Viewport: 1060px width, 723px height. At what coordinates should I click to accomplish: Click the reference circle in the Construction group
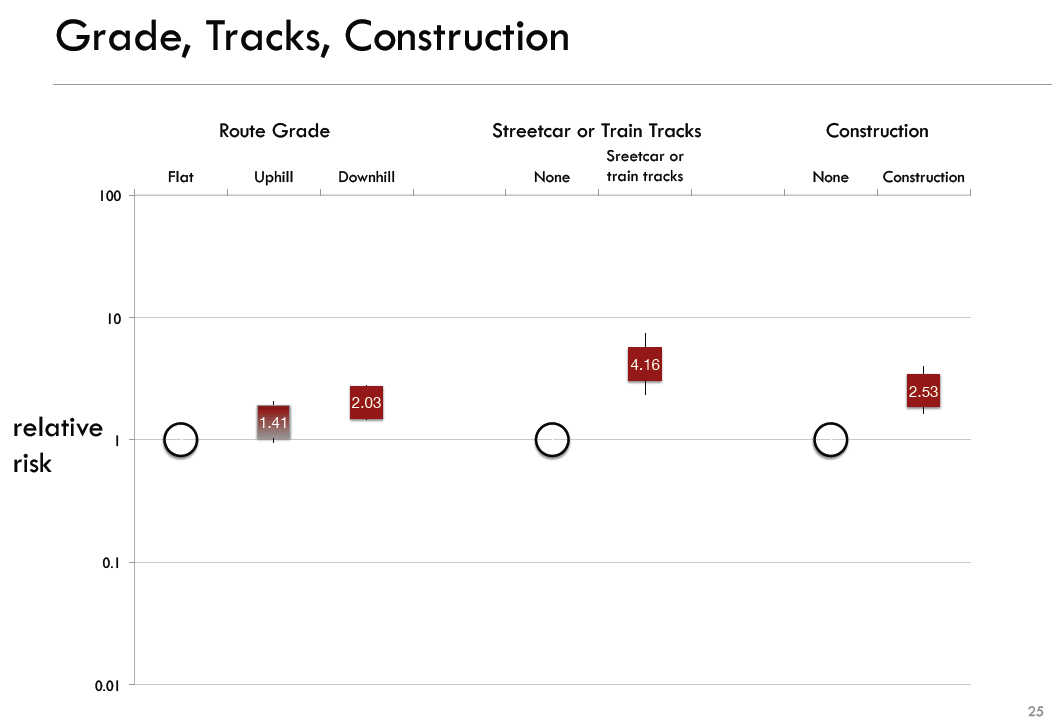coord(830,439)
